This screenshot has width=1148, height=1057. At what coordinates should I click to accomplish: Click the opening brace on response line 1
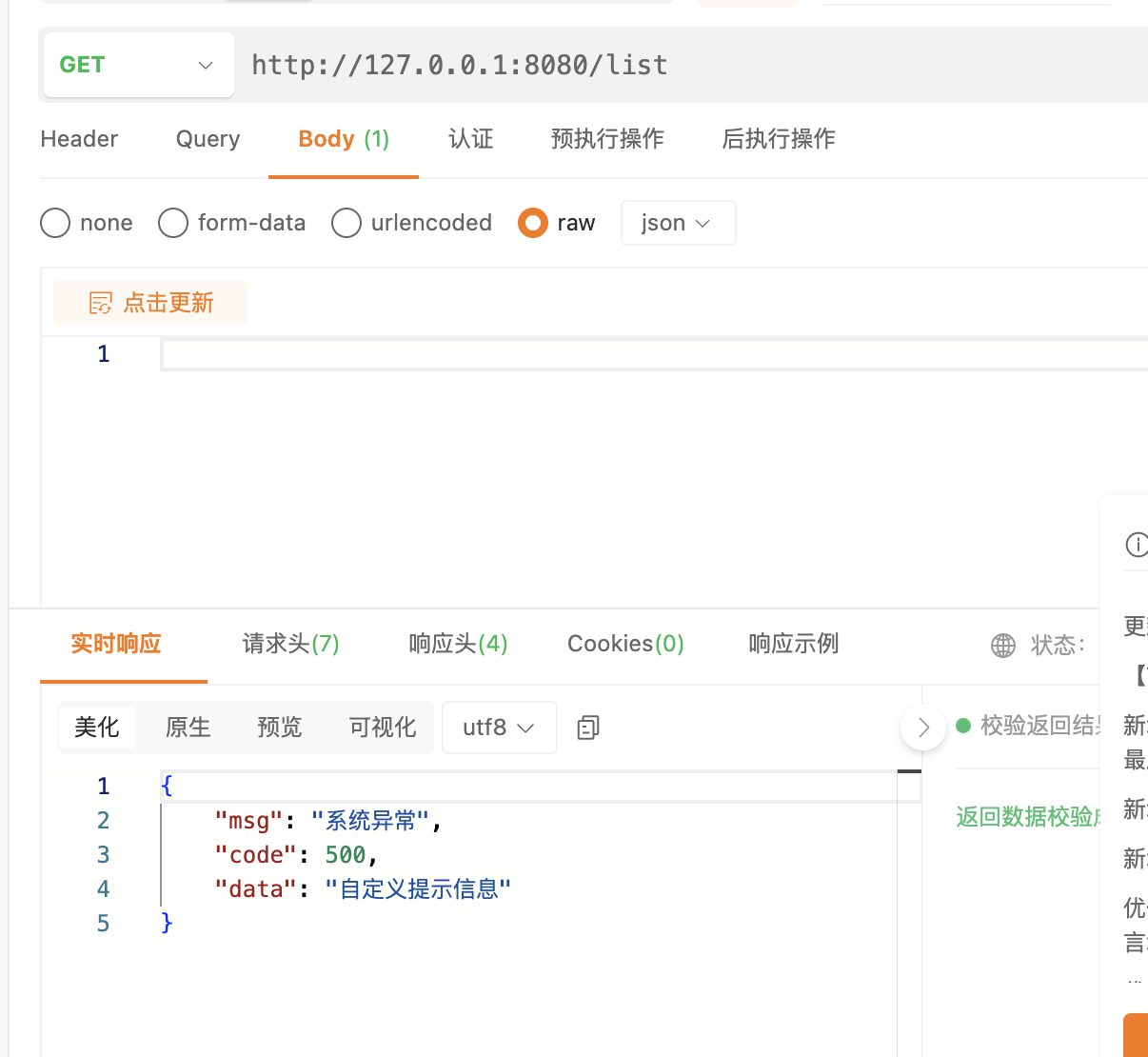click(x=168, y=786)
